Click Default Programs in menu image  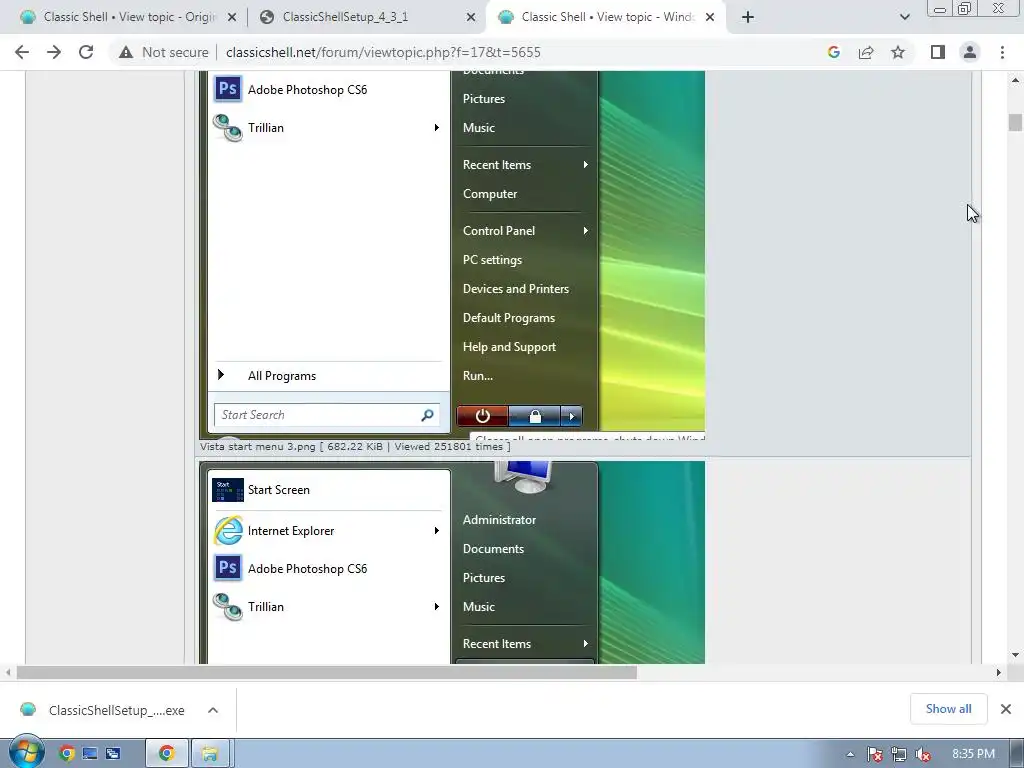tap(509, 317)
